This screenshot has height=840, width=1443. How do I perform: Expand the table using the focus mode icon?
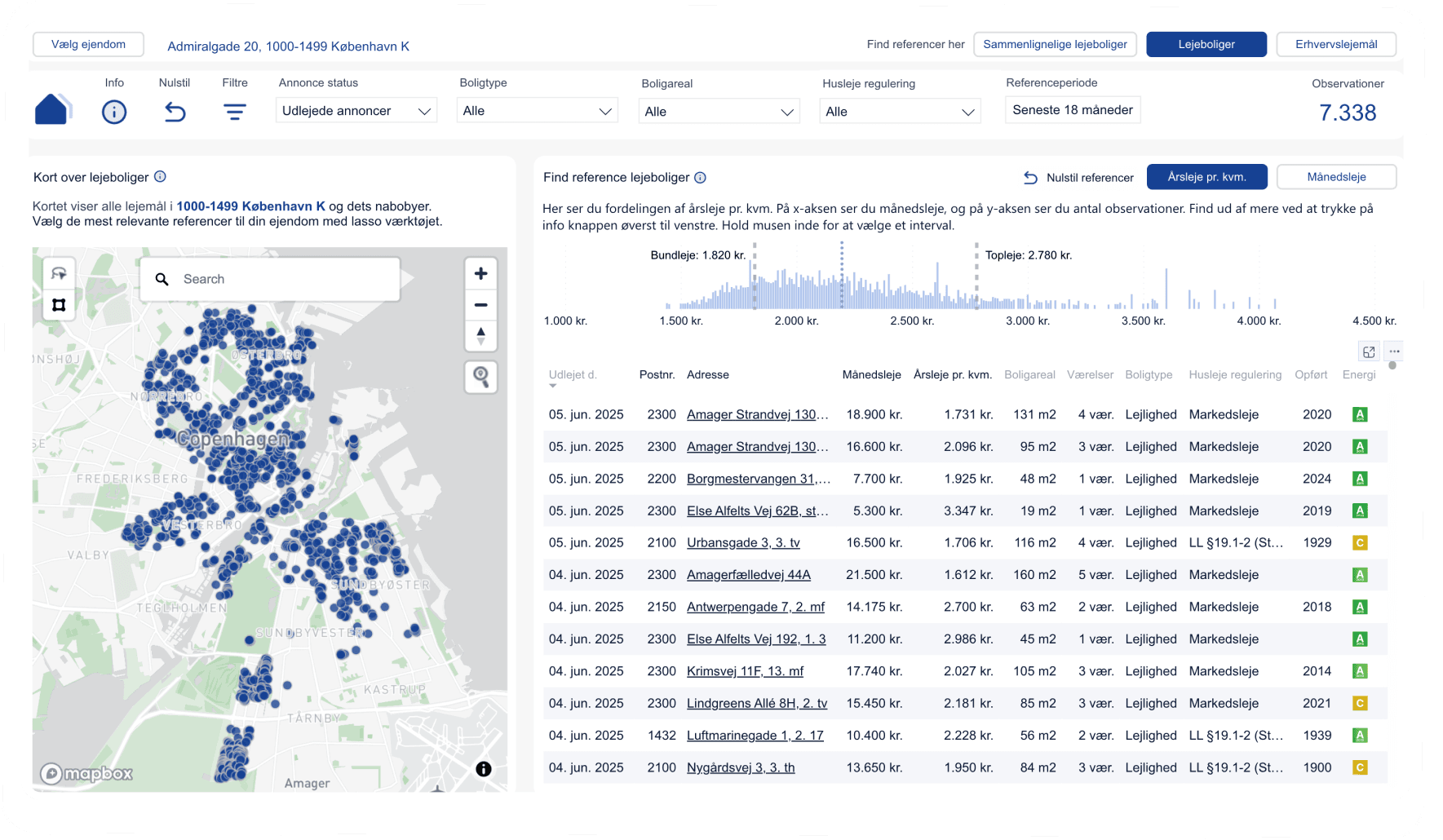tap(1369, 351)
